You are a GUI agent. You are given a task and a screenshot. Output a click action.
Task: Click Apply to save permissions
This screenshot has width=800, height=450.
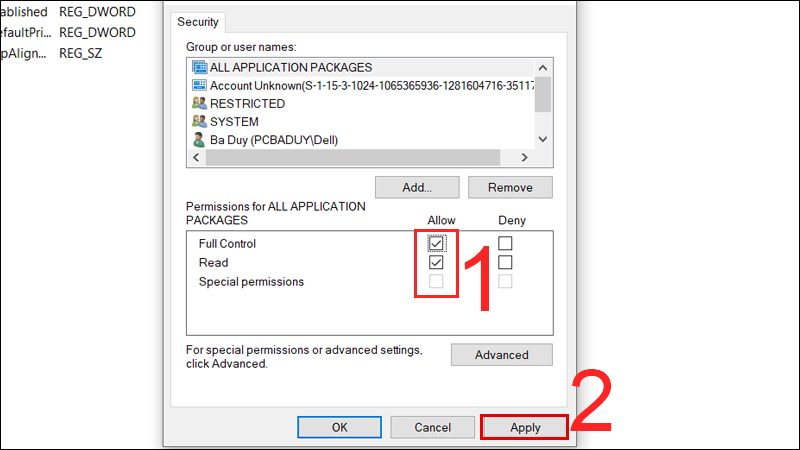pyautogui.click(x=525, y=427)
